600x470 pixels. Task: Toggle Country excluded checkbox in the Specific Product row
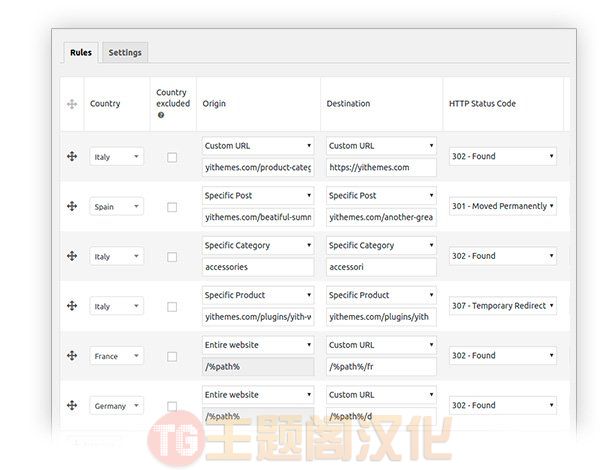pos(172,307)
